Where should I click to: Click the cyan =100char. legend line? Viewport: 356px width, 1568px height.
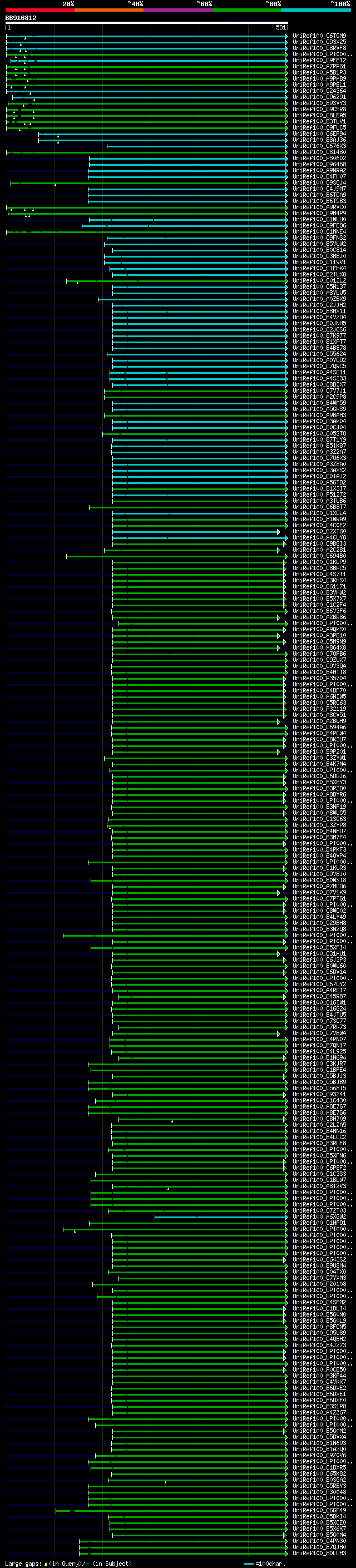point(248,1564)
